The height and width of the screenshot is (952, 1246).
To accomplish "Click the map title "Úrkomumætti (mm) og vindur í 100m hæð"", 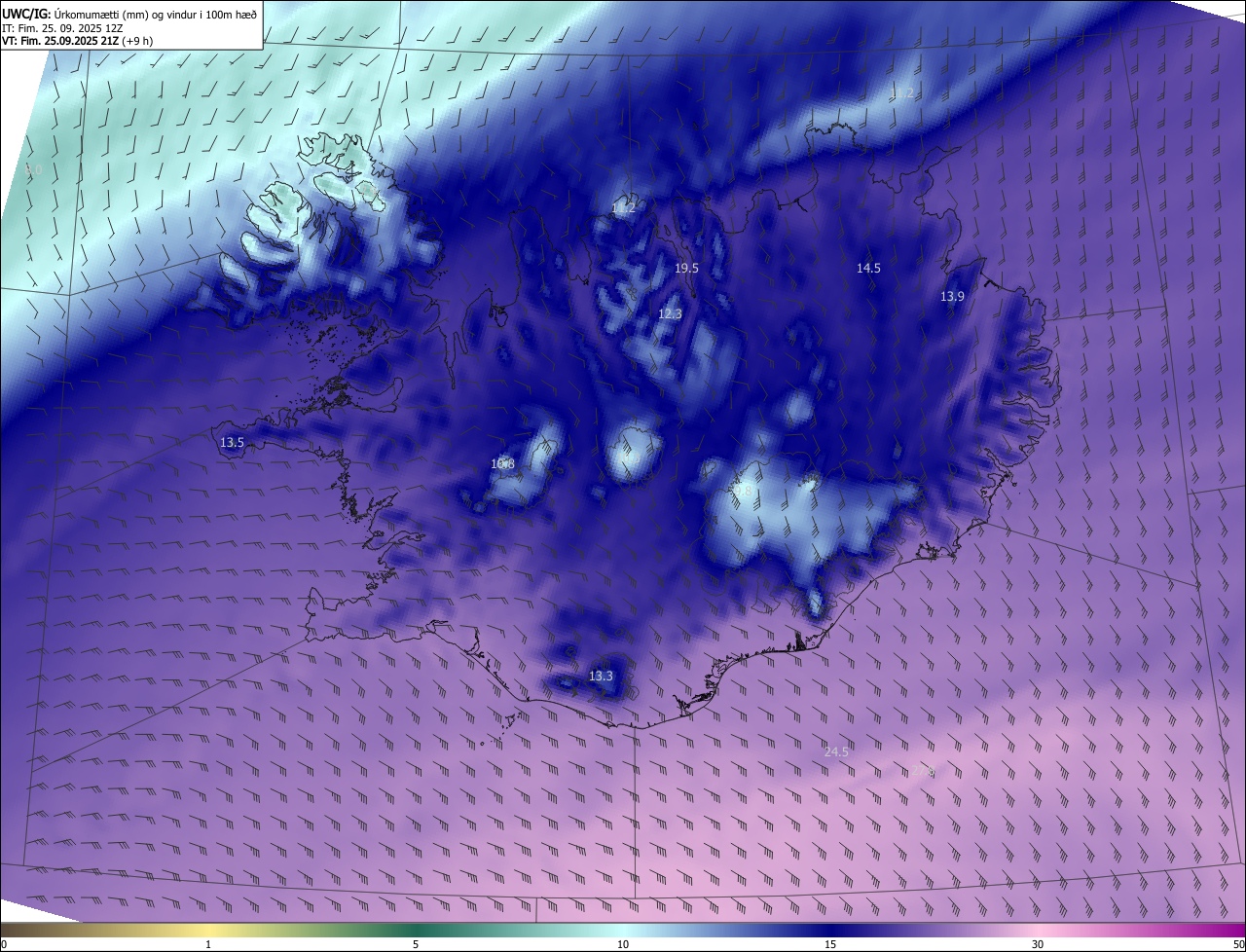I will tap(155, 14).
